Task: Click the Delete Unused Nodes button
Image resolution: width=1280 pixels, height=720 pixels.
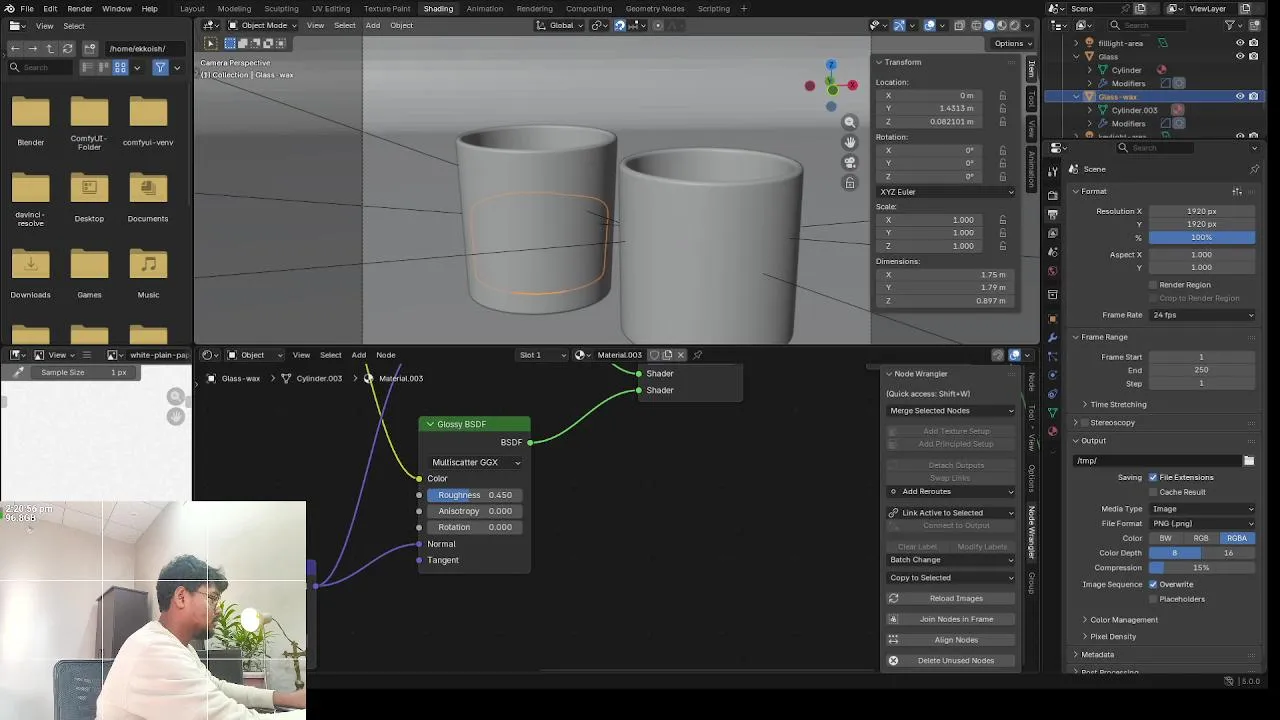Action: pyautogui.click(x=955, y=660)
